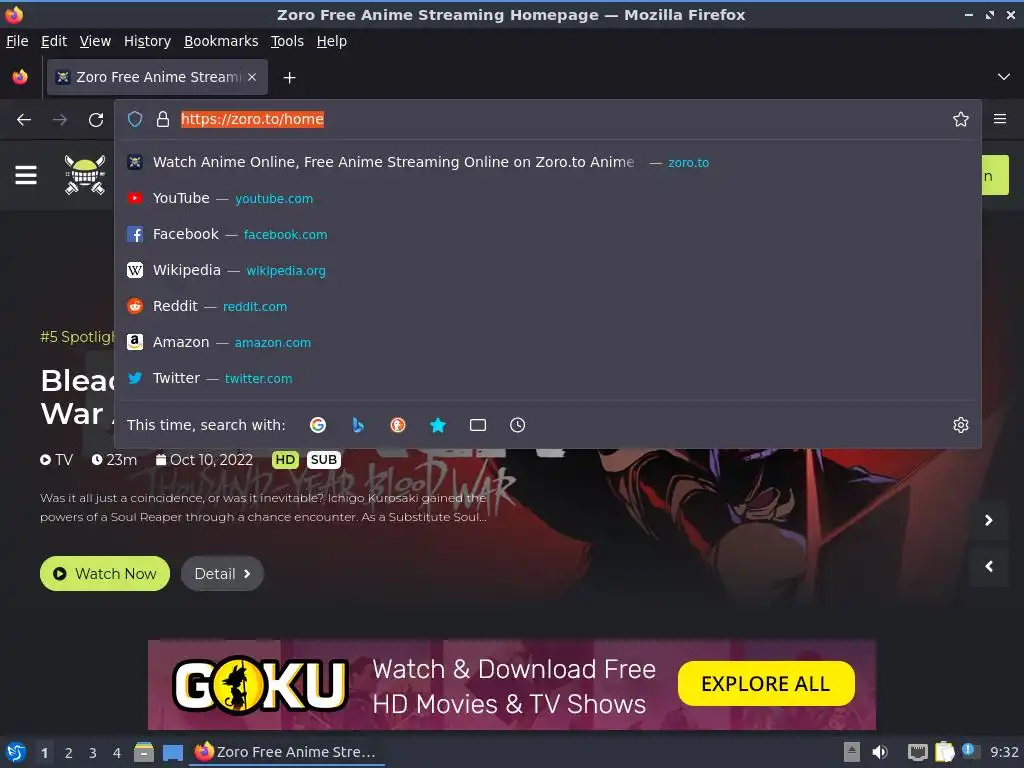
Task: Expand the list all tabs dropdown
Action: [x=1003, y=77]
